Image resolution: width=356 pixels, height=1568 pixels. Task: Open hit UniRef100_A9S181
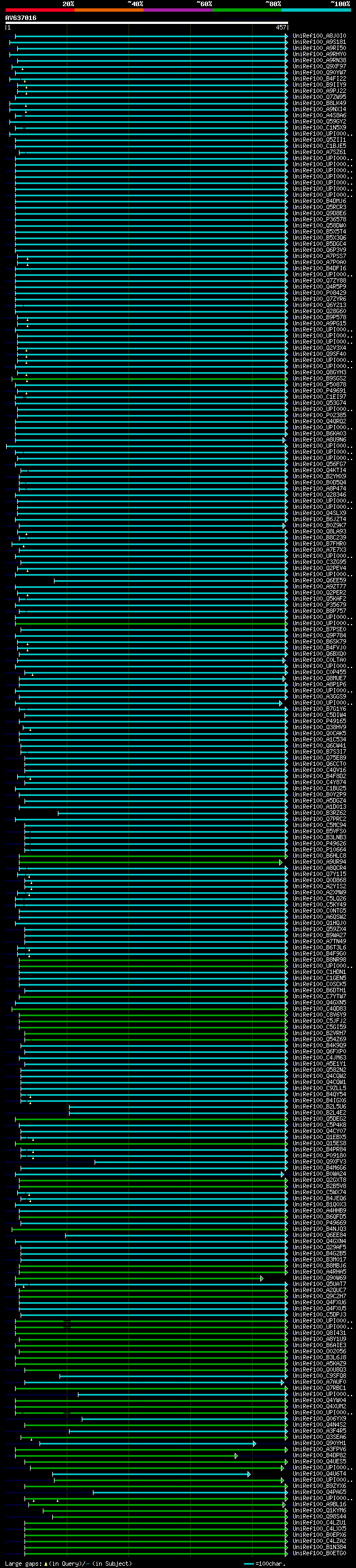pyautogui.click(x=319, y=42)
